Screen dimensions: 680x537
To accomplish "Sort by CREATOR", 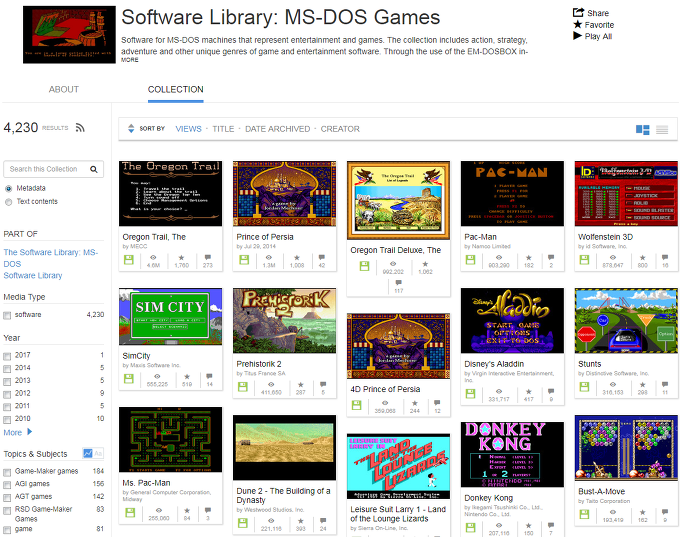I will pos(340,129).
